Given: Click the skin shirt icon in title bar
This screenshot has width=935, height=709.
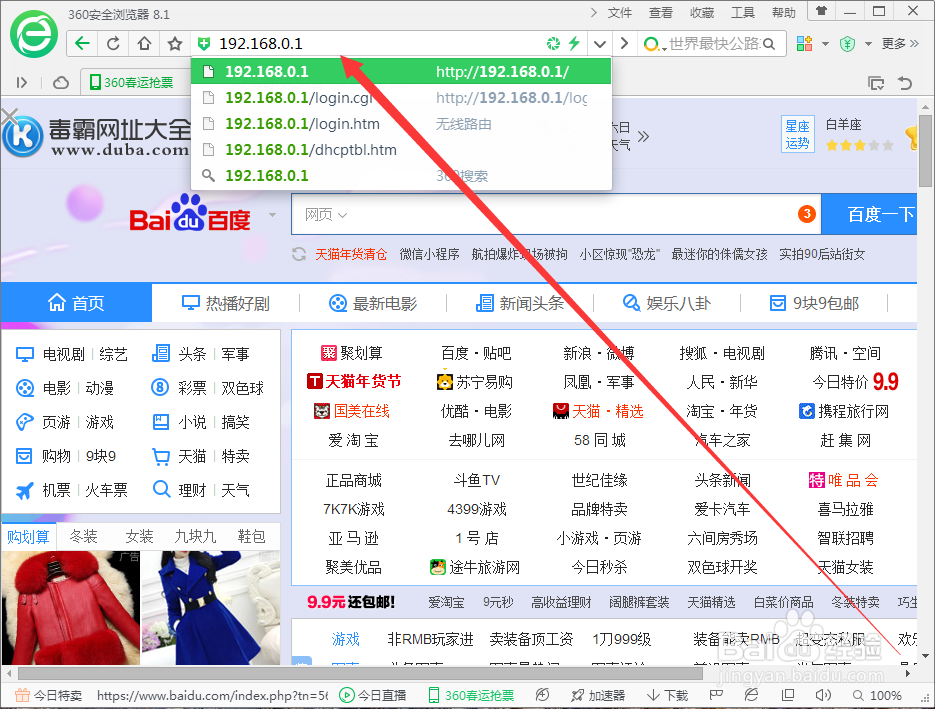Looking at the screenshot, I should (x=821, y=11).
